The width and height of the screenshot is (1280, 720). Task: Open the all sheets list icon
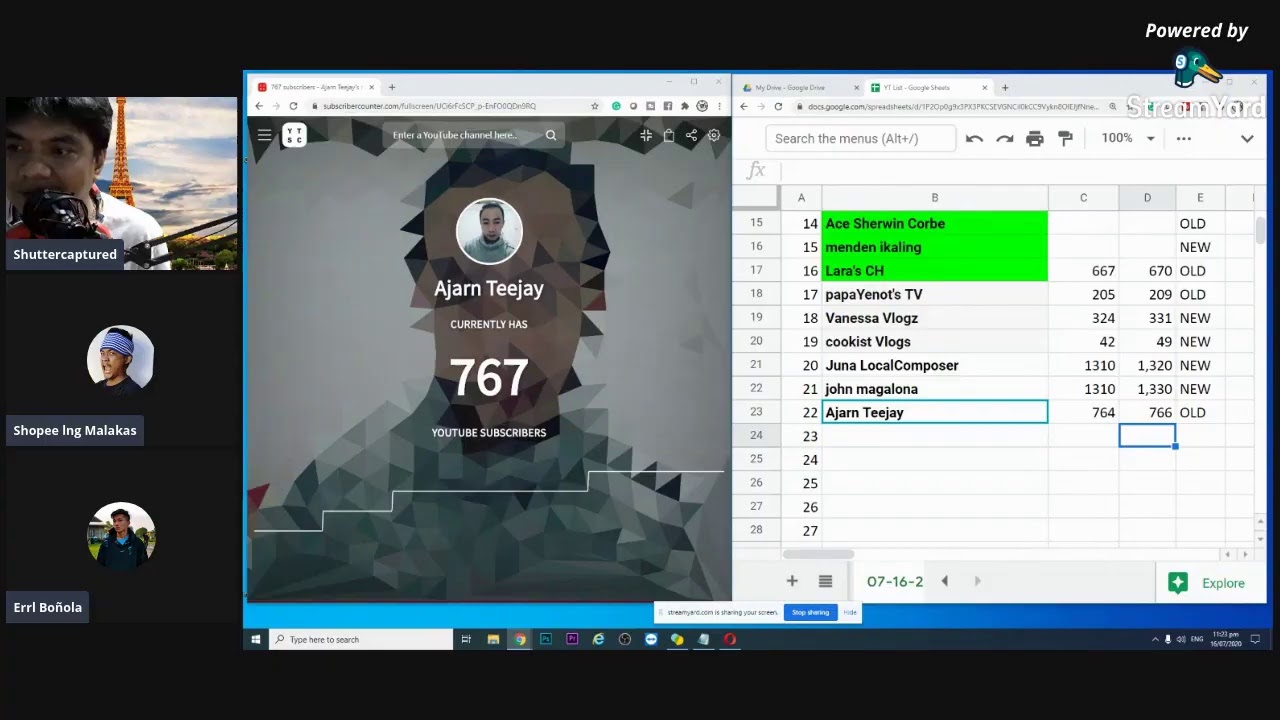pyautogui.click(x=825, y=581)
